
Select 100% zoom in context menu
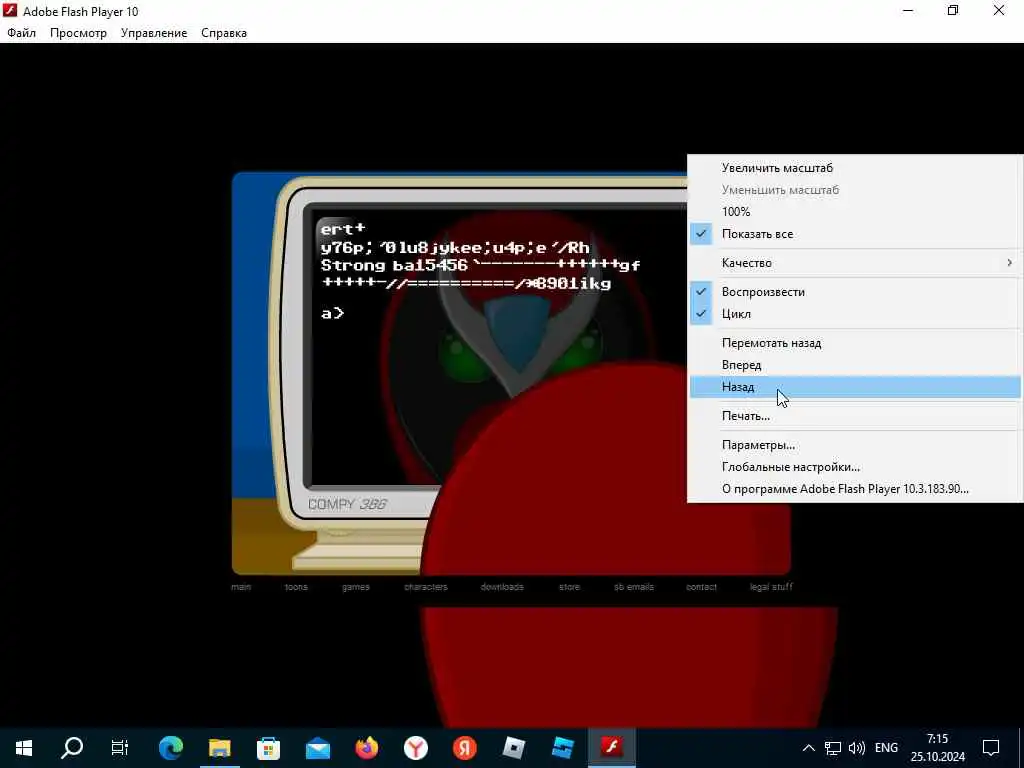click(x=856, y=212)
